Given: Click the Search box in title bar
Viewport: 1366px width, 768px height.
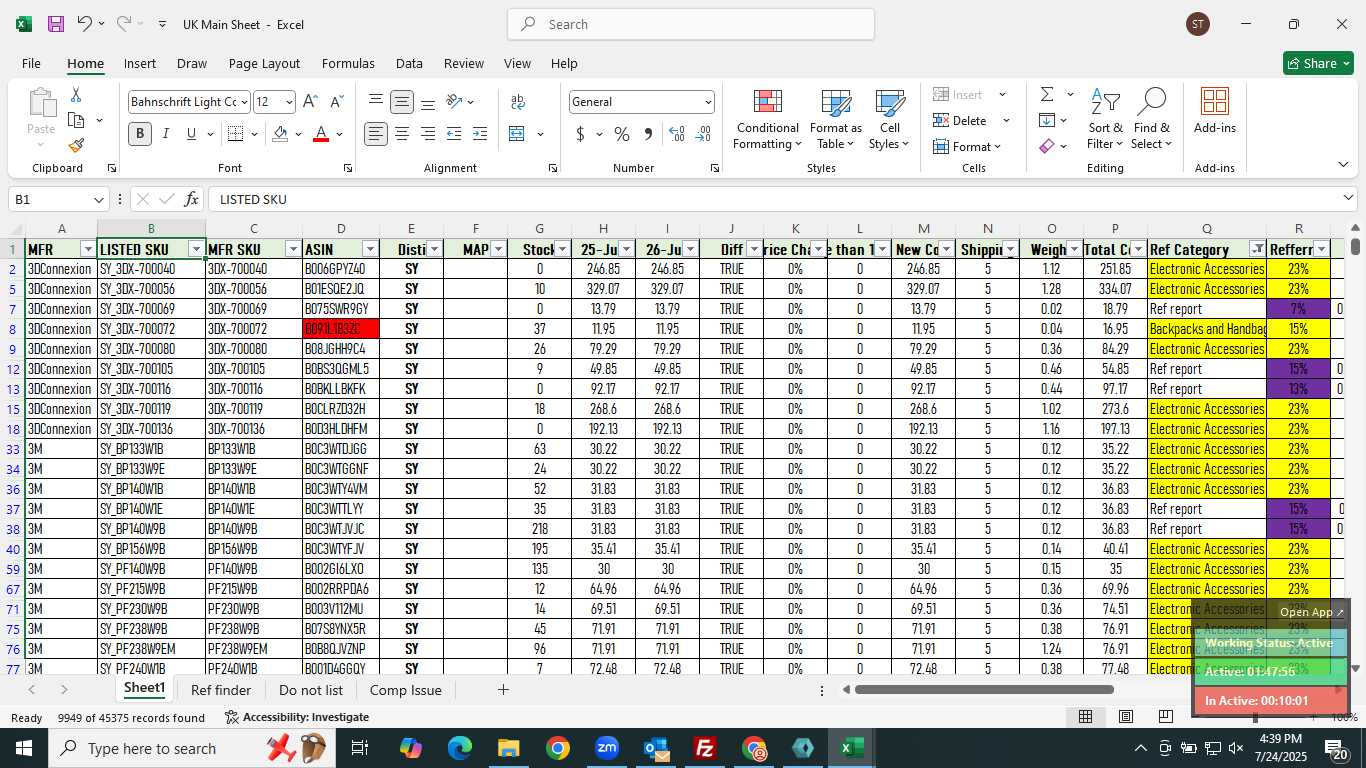Looking at the screenshot, I should [691, 24].
